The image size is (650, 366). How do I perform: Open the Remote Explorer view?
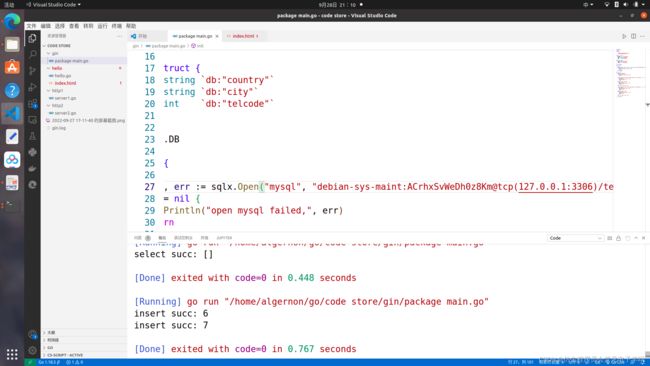pos(32,120)
